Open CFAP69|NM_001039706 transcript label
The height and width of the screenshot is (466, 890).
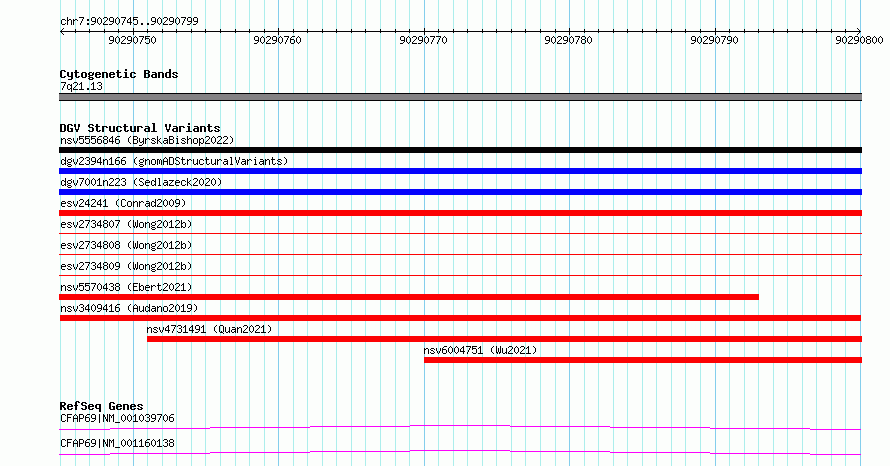coord(117,418)
